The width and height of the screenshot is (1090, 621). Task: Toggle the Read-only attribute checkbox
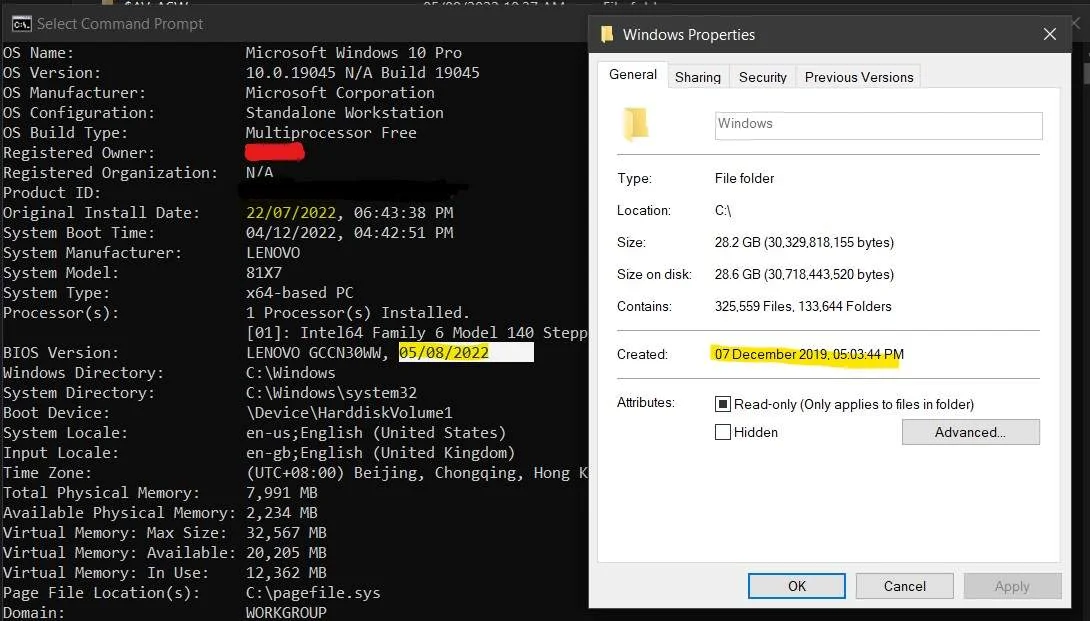[723, 404]
